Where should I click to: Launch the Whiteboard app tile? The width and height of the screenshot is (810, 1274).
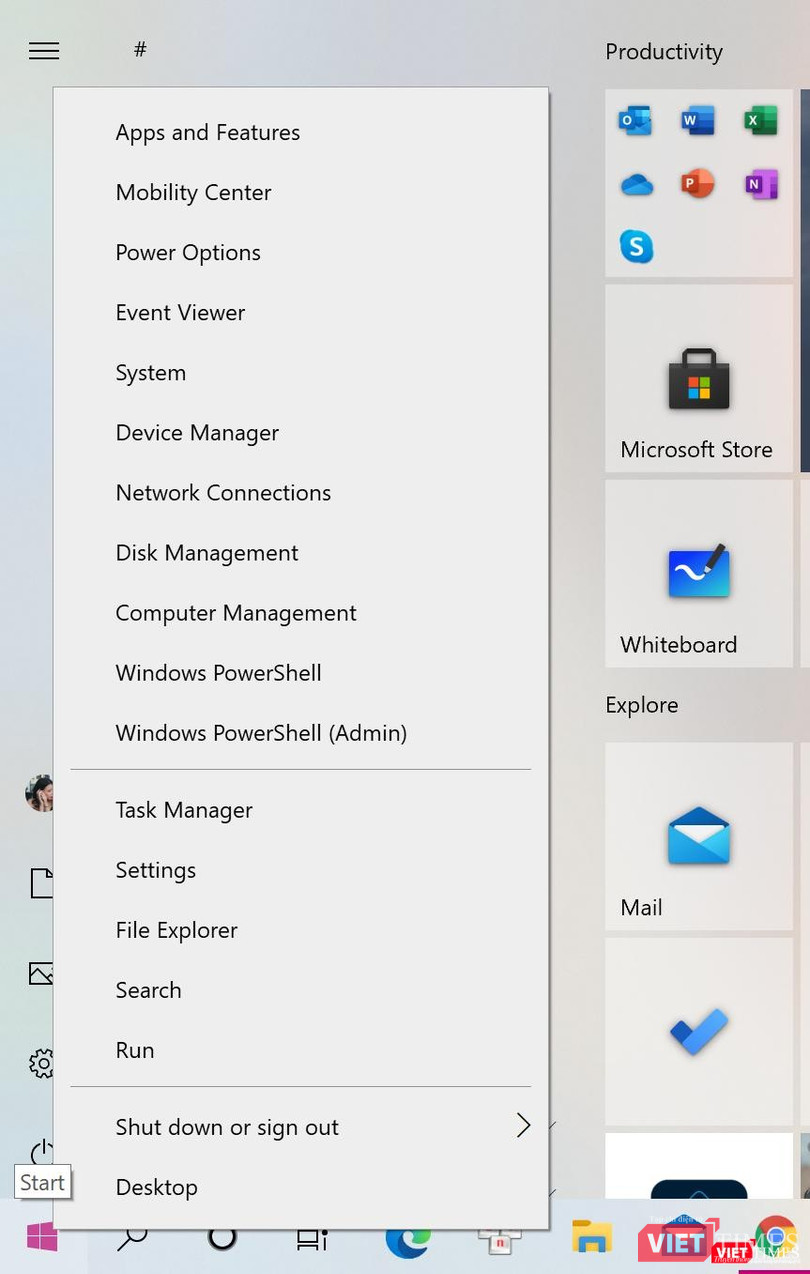[699, 573]
